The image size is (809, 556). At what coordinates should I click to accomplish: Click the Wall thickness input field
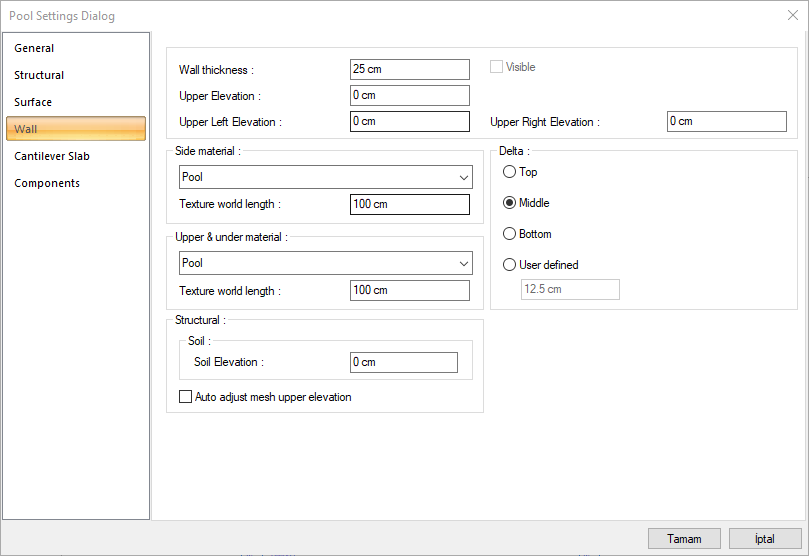409,69
